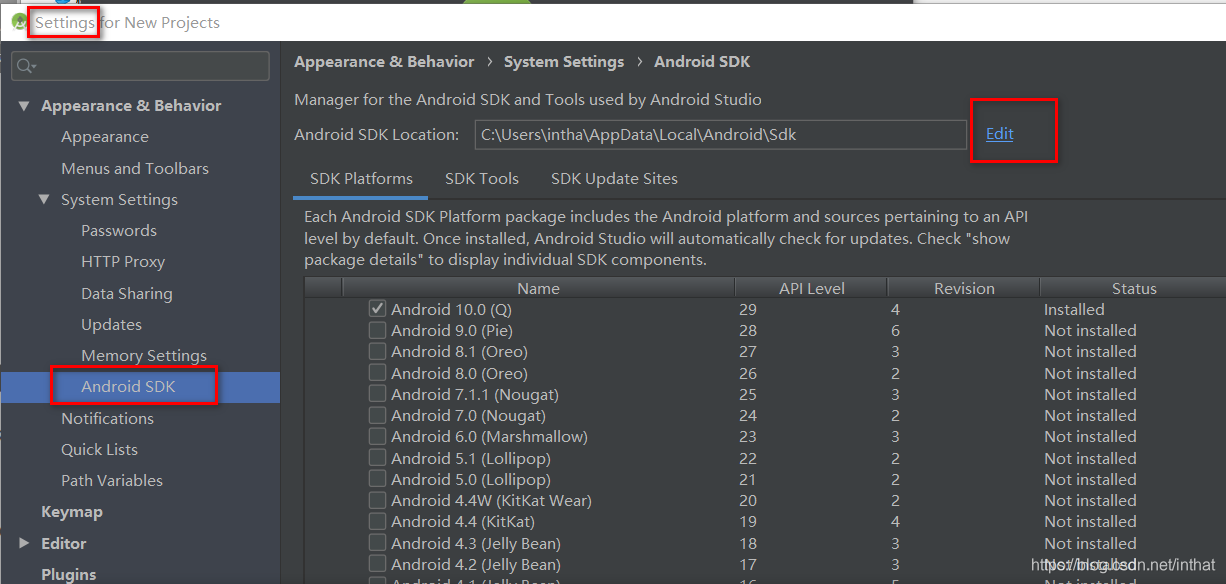Click API level 23 cell

(x=747, y=437)
